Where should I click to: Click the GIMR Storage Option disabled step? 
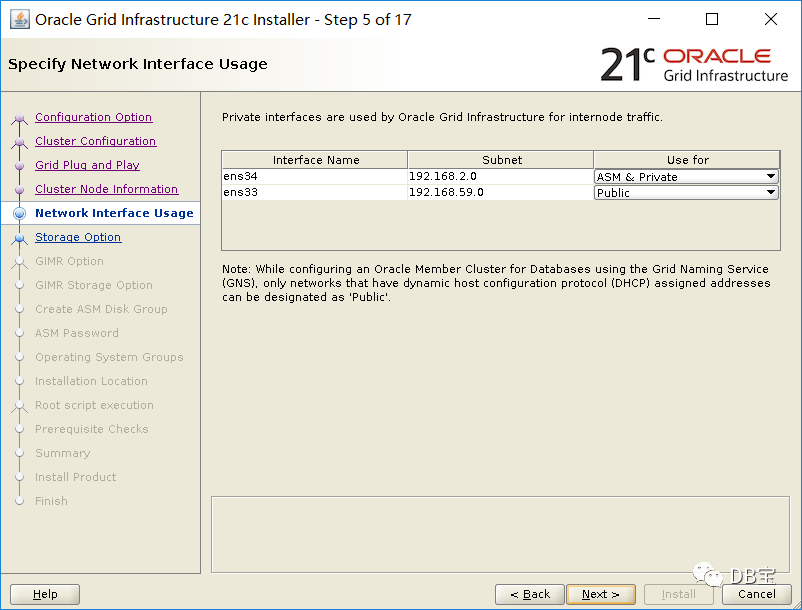pos(94,285)
